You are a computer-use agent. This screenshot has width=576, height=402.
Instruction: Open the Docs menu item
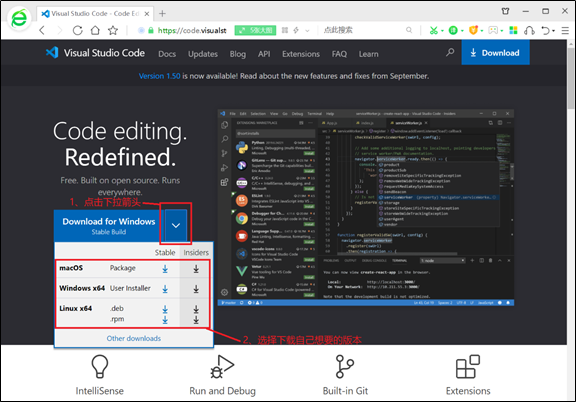click(167, 54)
